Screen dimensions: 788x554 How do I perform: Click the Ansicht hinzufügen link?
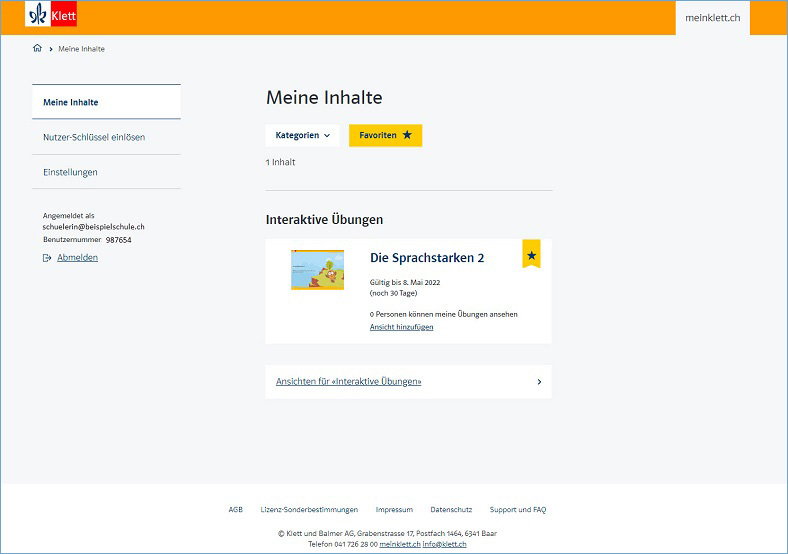click(x=402, y=327)
